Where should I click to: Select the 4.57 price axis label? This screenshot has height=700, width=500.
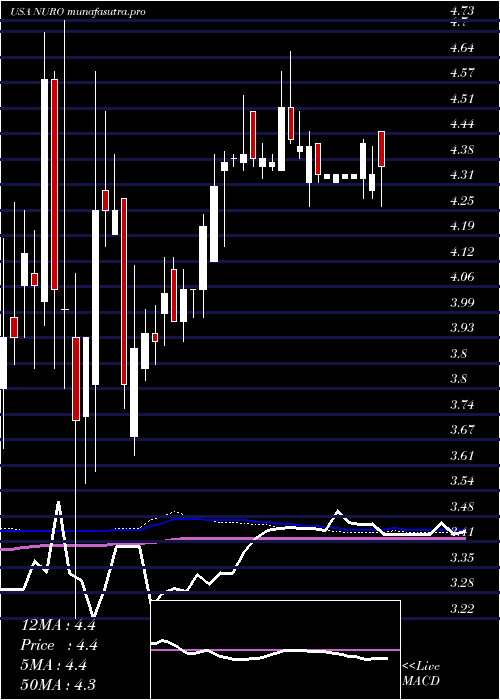point(461,73)
